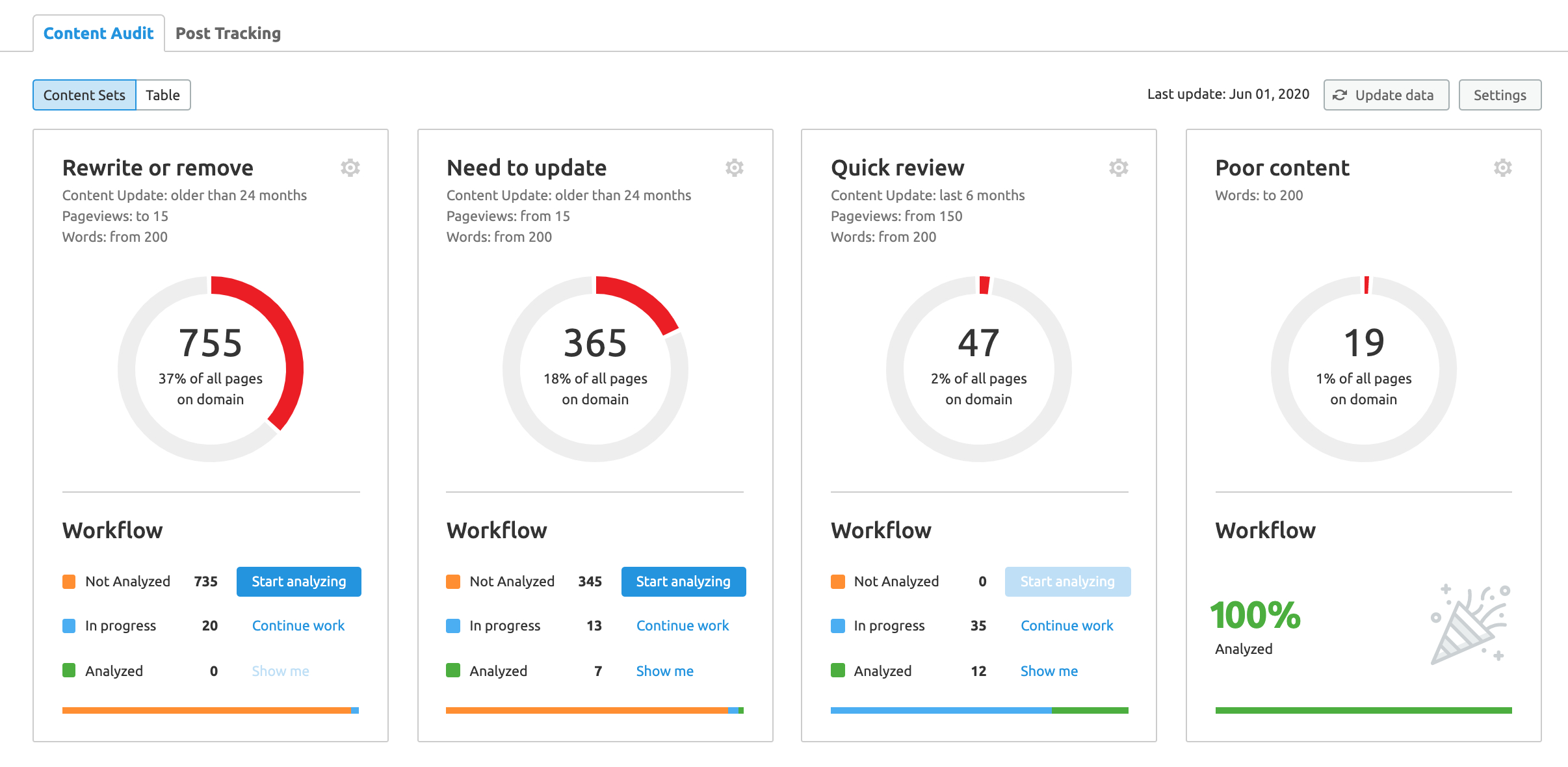Viewport: 1568px width, 767px height.
Task: Open the Poor content card gear icon
Action: click(x=1503, y=168)
